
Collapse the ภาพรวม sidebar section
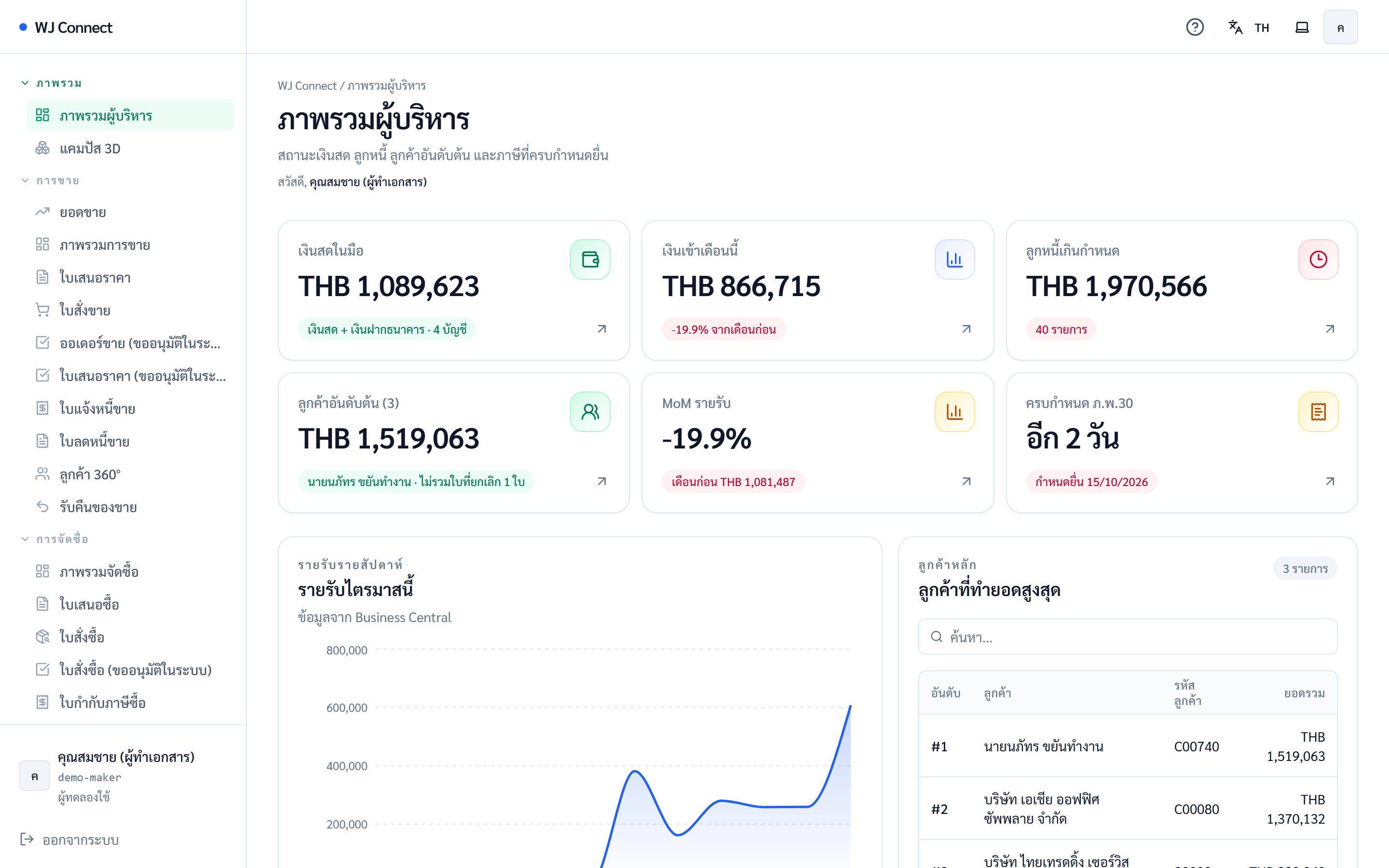point(51,83)
